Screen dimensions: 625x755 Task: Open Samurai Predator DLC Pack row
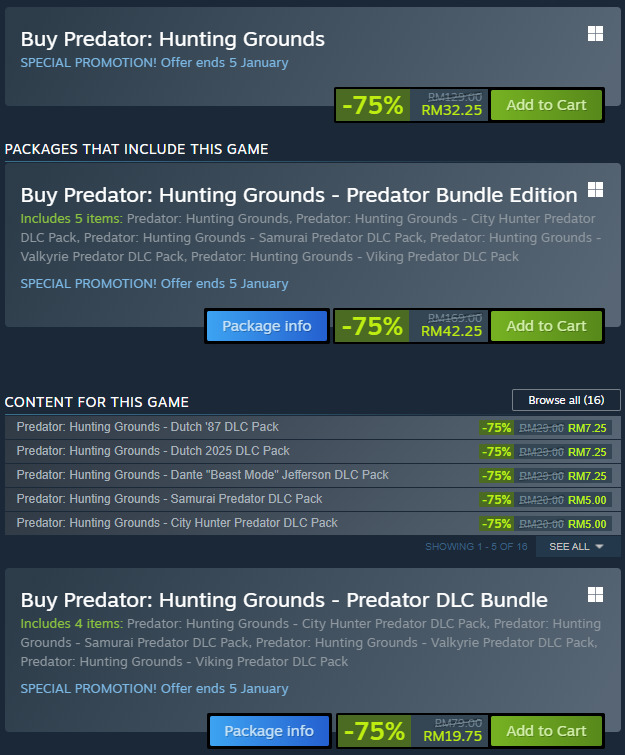[x=169, y=499]
